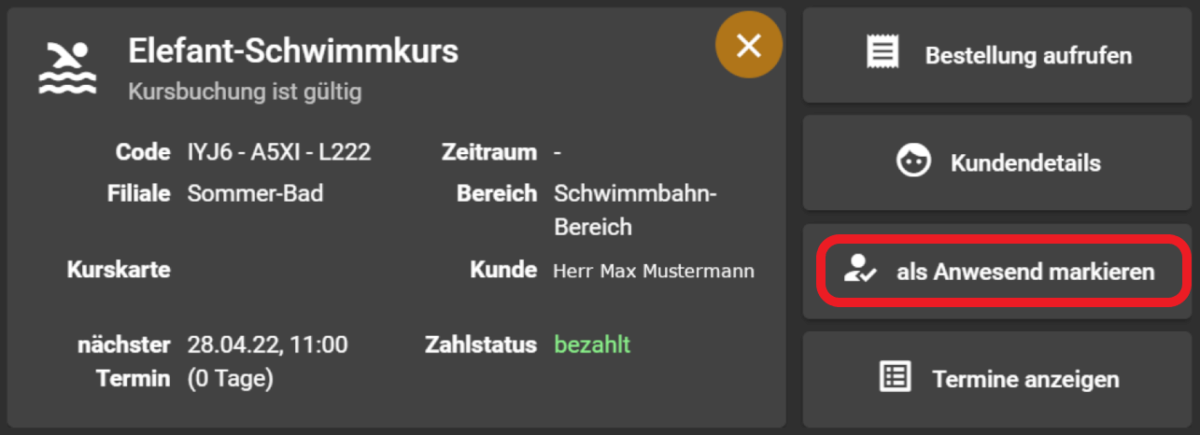Image resolution: width=1200 pixels, height=435 pixels.
Task: Click the list icon on Termine anzeigen
Action: (894, 378)
